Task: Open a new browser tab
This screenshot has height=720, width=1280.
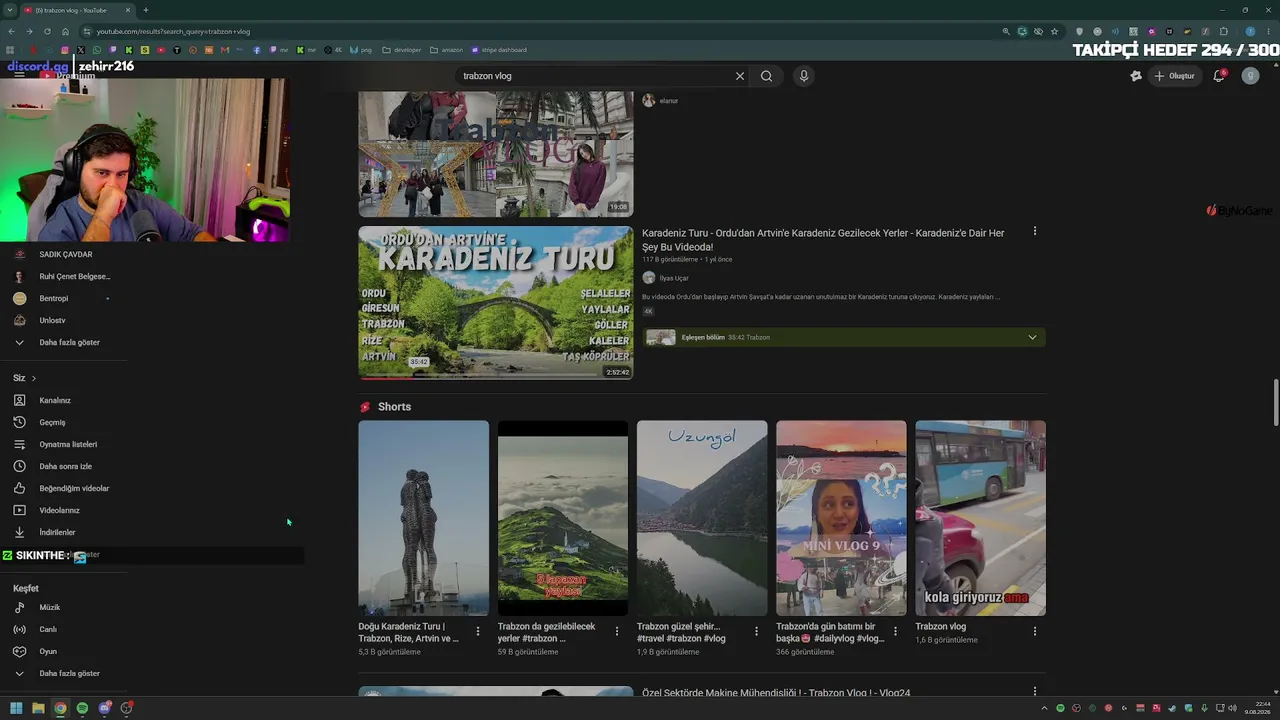Action: [x=146, y=10]
